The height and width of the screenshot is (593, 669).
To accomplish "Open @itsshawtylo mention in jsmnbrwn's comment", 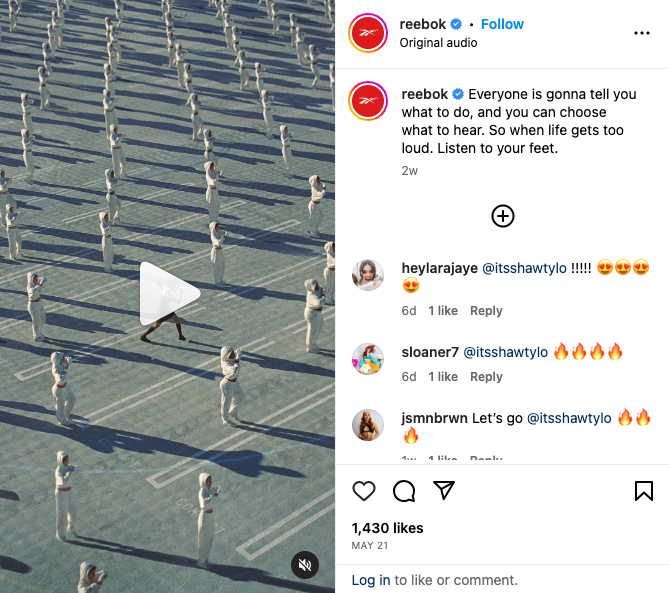I will click(569, 418).
